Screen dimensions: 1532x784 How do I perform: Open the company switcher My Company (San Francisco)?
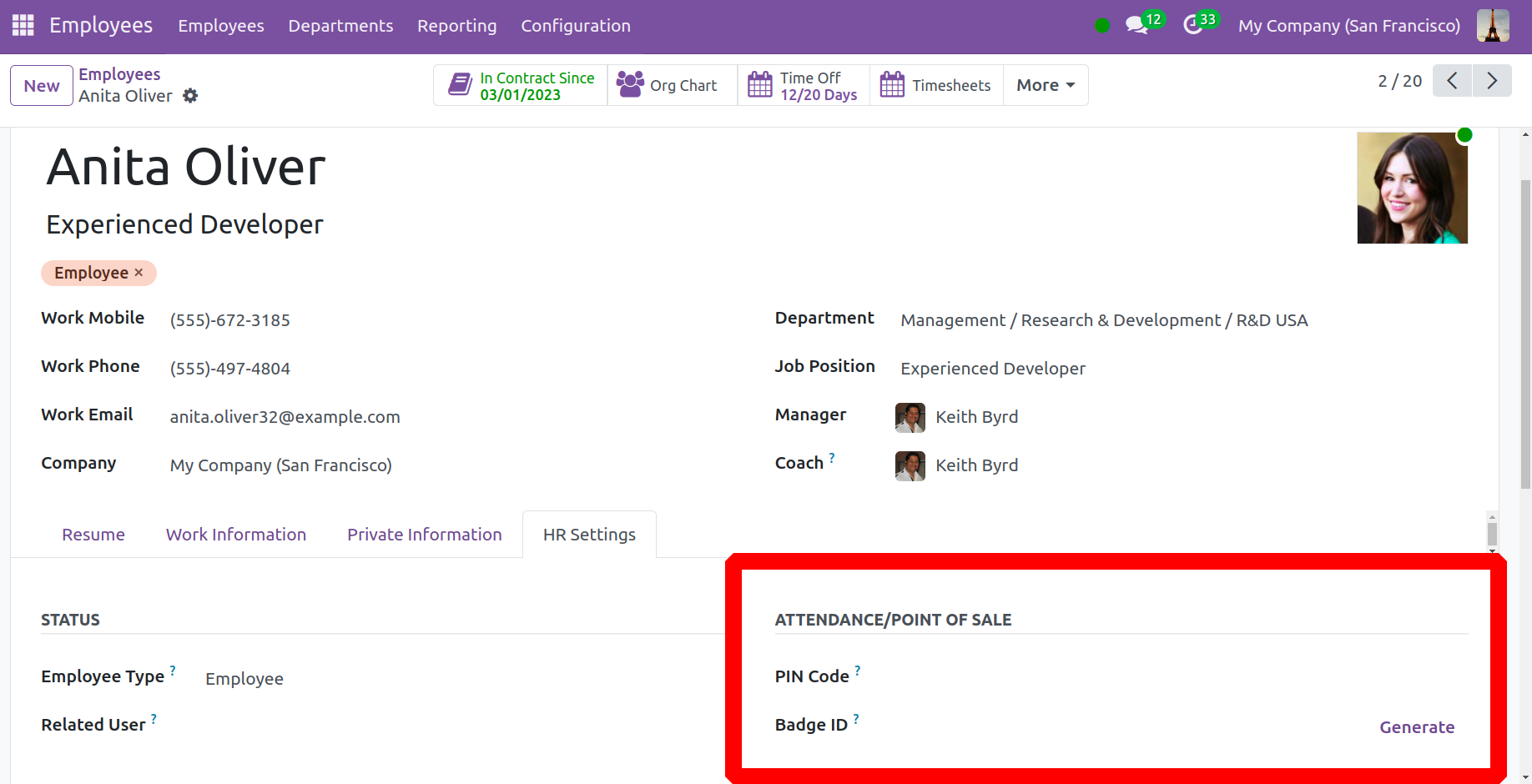pyautogui.click(x=1348, y=25)
